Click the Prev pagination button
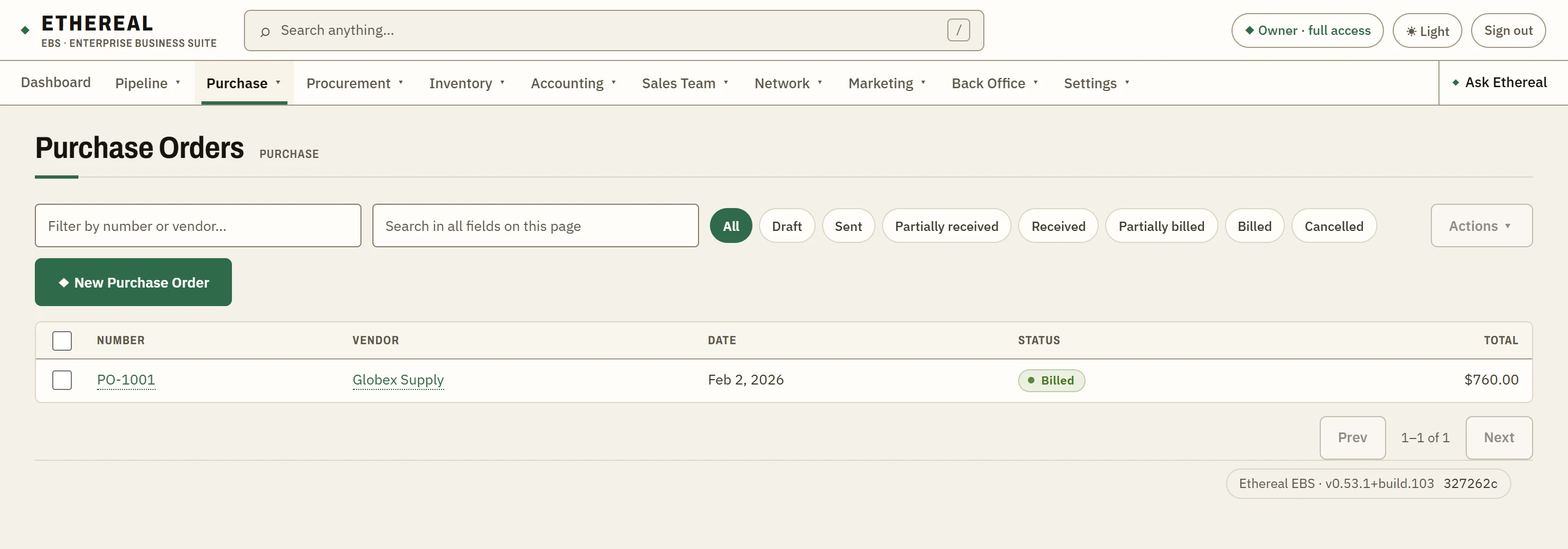This screenshot has height=549, width=1568. (x=1352, y=437)
